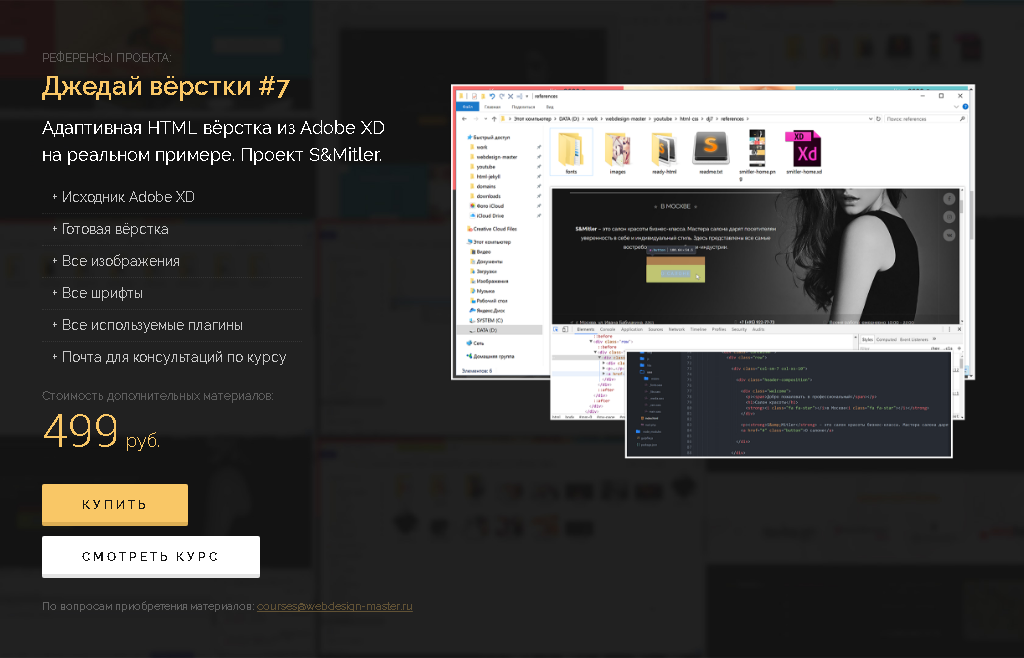
Task: Click the Файл ribbon tab in Explorer
Action: (468, 106)
